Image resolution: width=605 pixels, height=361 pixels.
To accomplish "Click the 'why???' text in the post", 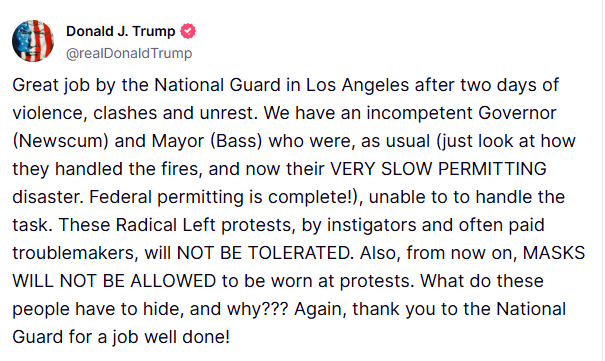I will click(257, 309).
